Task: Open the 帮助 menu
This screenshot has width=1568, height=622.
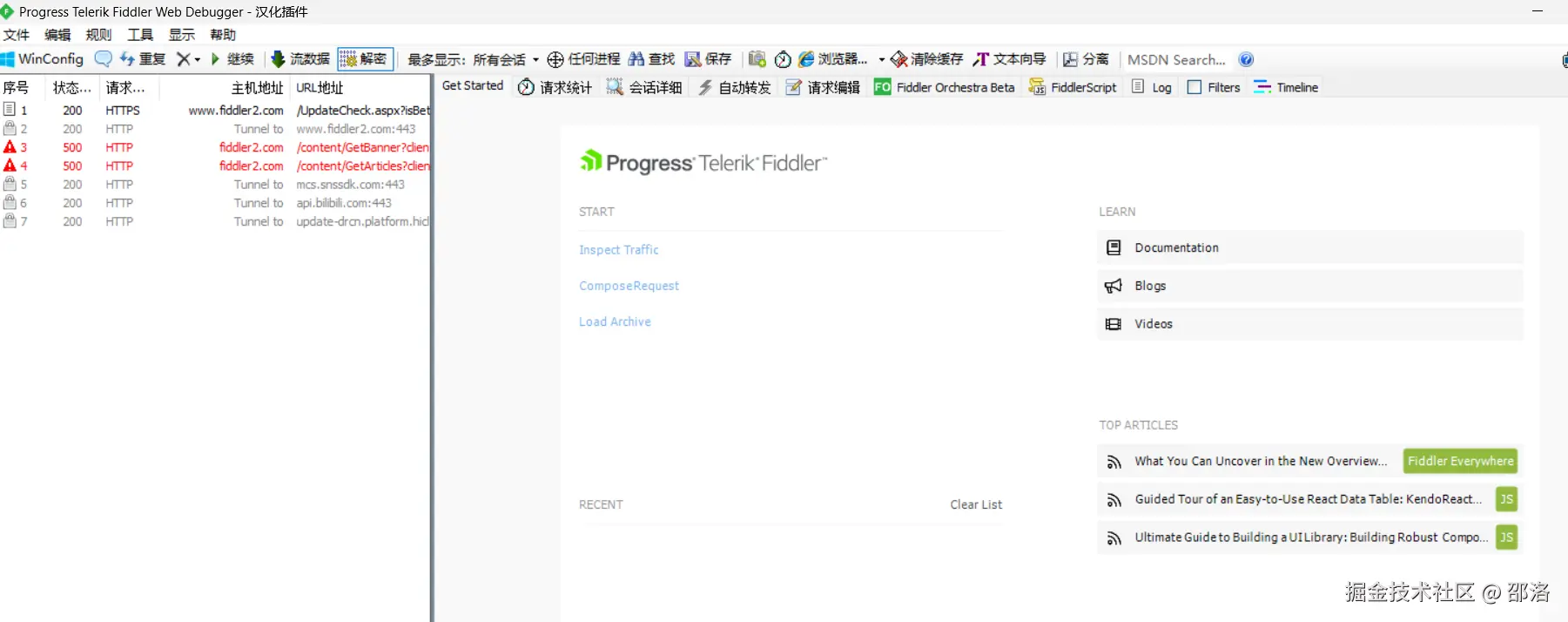Action: point(223,35)
